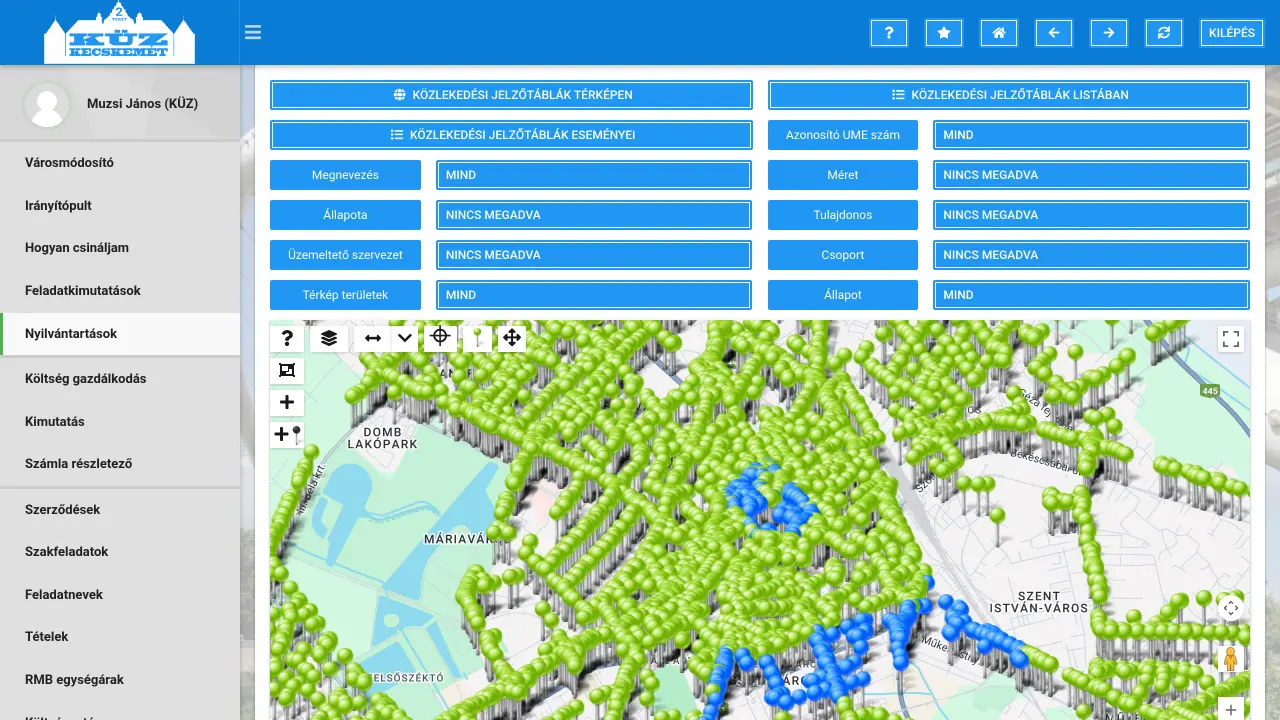Viewport: 1280px width, 720px height.
Task: Click the KILÉPÉS logout button
Action: (x=1231, y=33)
